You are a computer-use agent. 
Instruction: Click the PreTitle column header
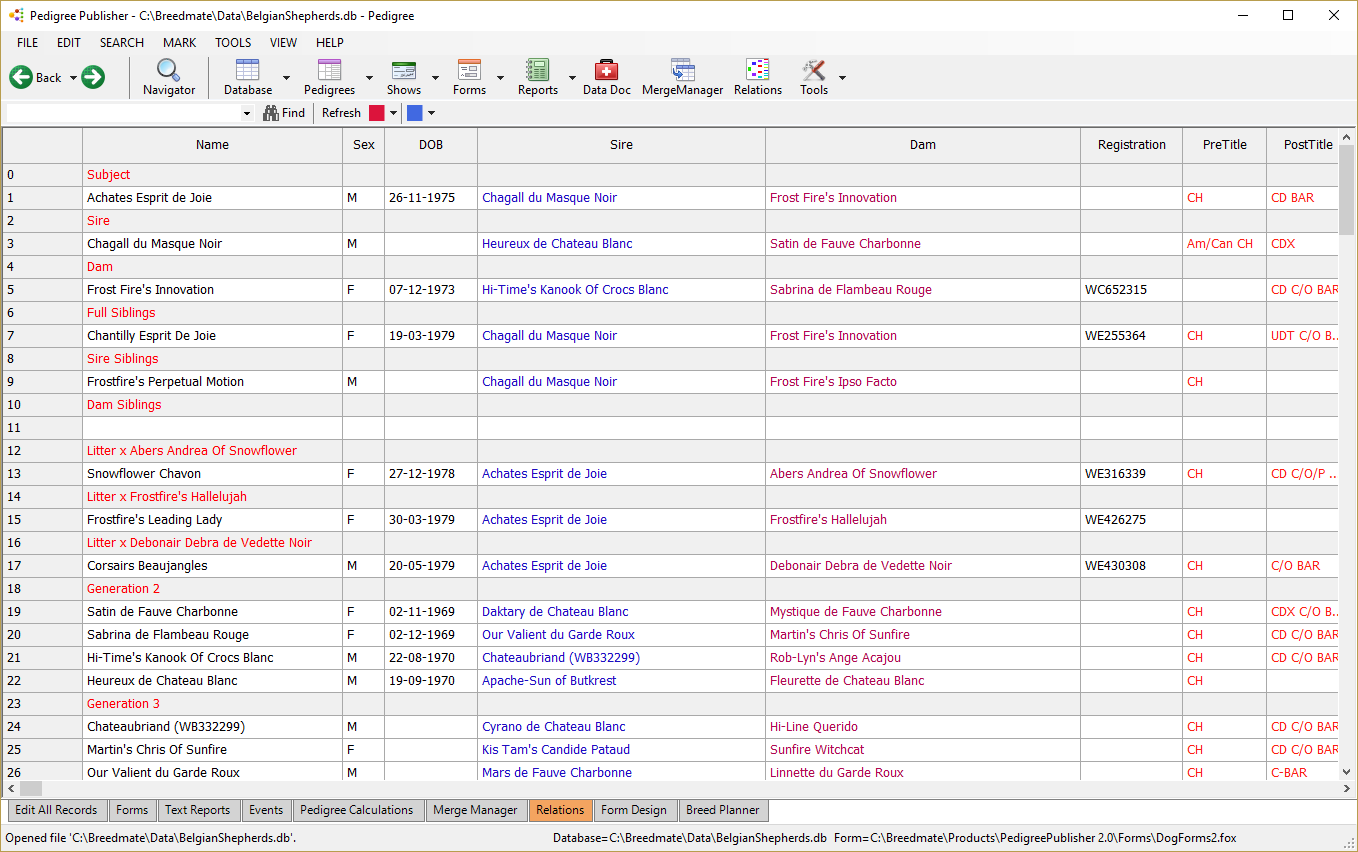click(x=1225, y=145)
